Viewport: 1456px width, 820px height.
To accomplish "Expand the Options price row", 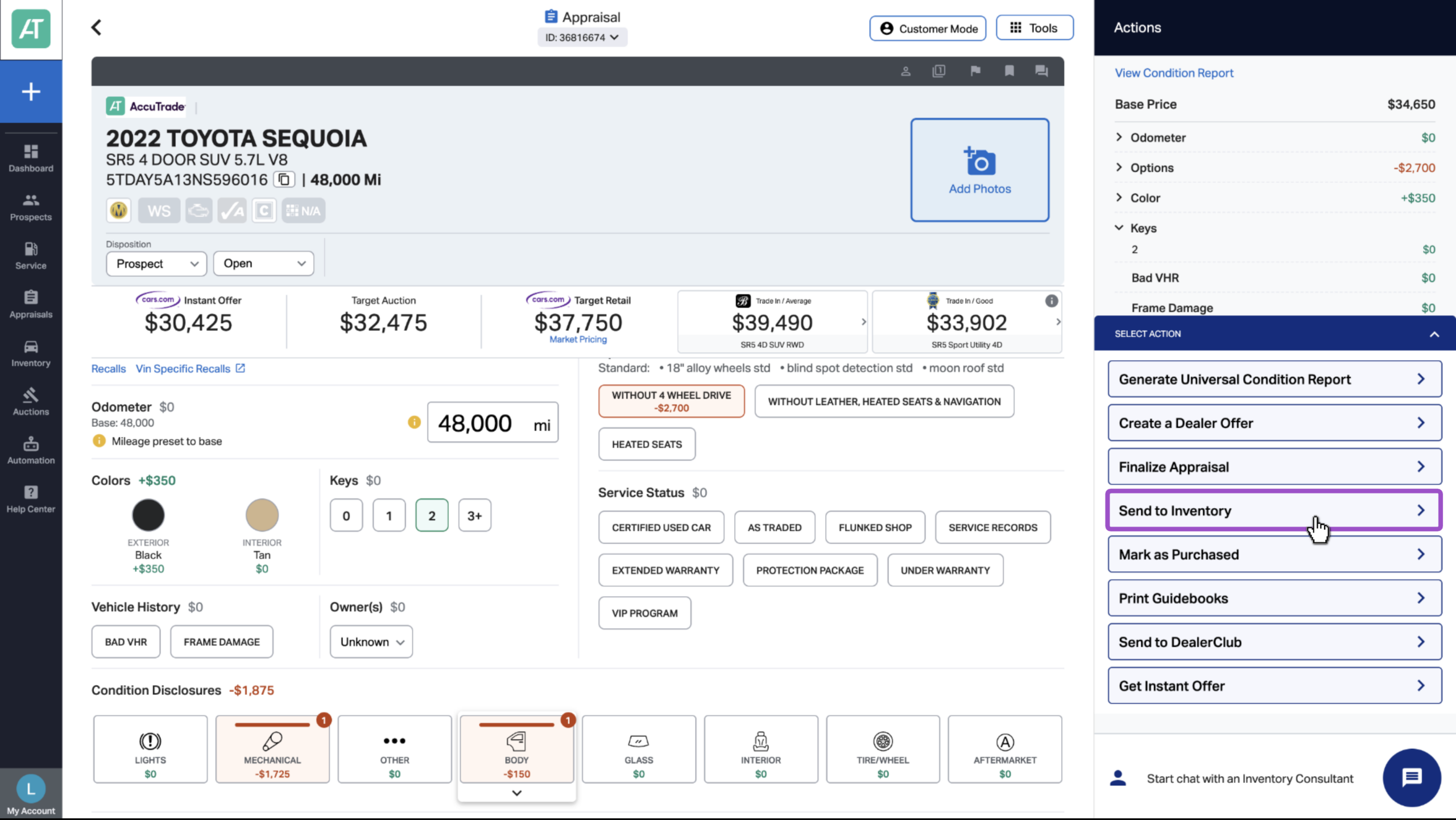I will (x=1275, y=168).
